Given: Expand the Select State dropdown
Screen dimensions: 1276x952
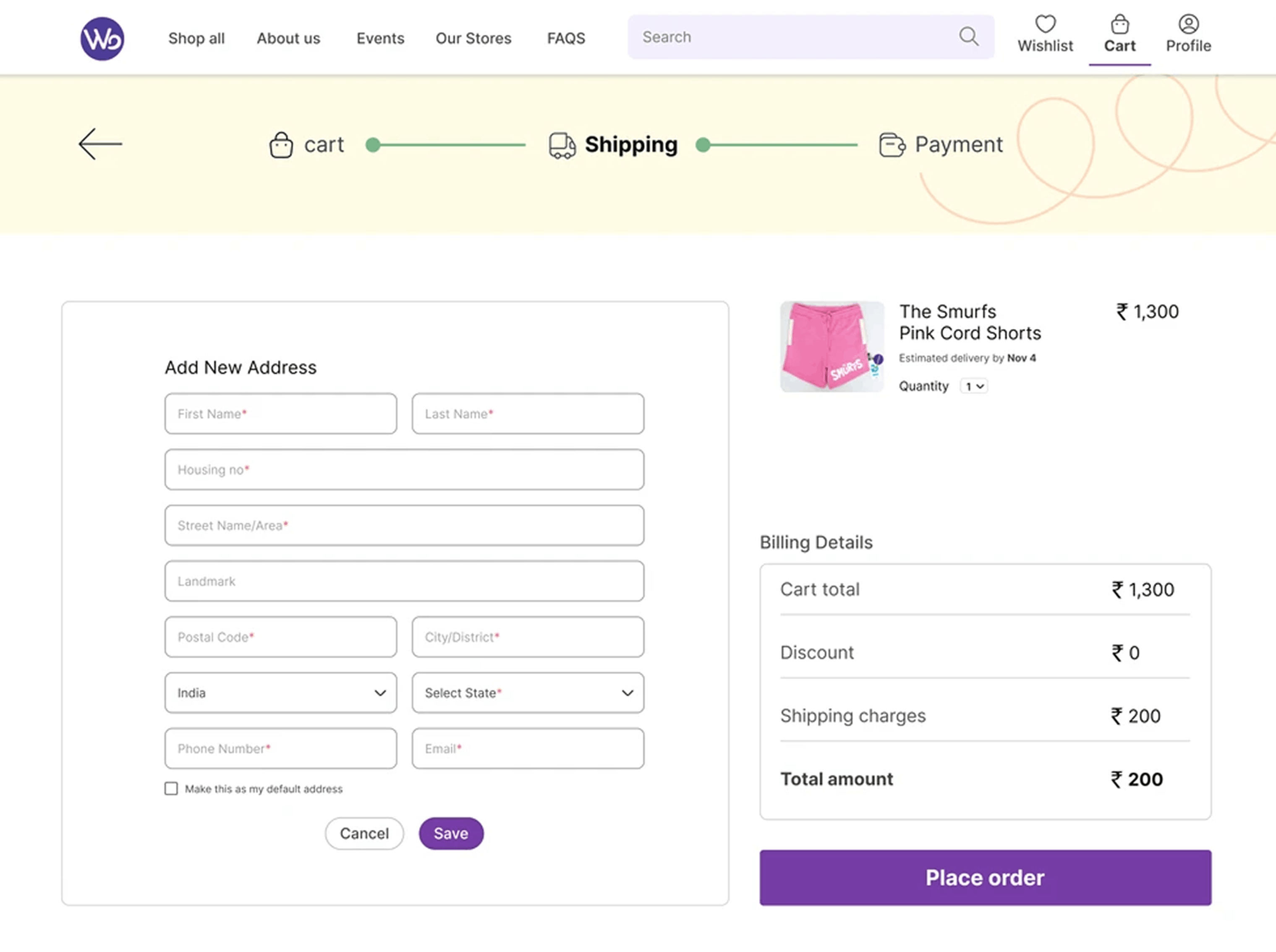Looking at the screenshot, I should coord(527,693).
